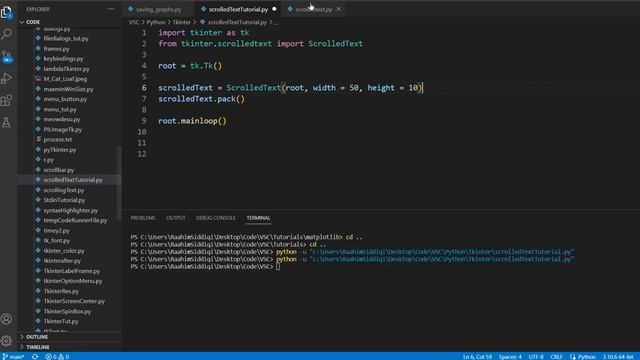This screenshot has height=360, width=640.
Task: Open scrollingText.py in explorer
Action: [x=64, y=190]
